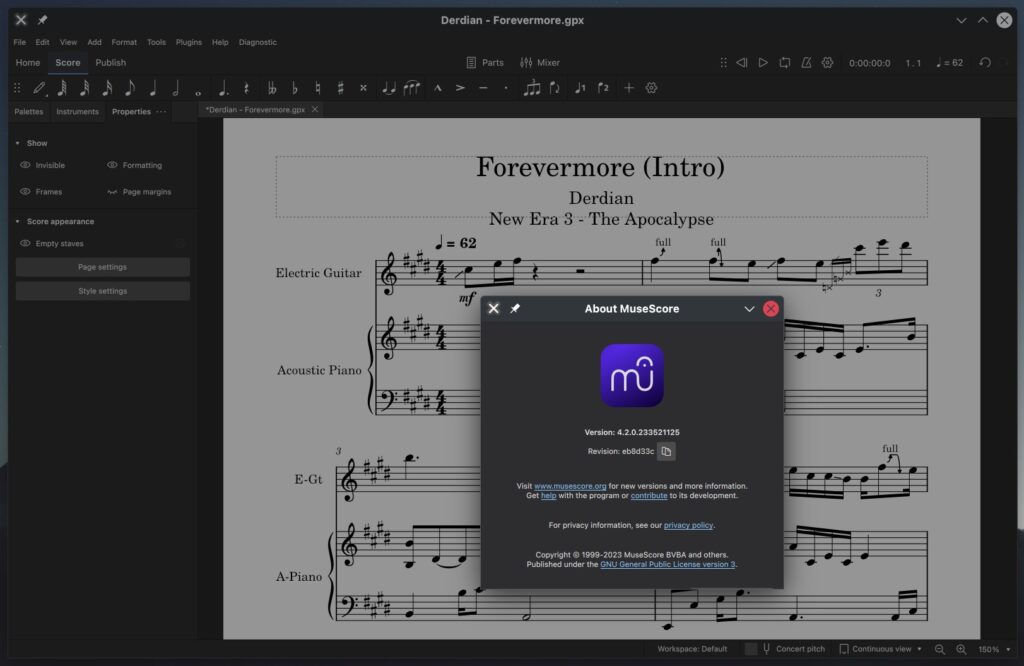
Task: Switch to the Publish tab
Action: 111,62
